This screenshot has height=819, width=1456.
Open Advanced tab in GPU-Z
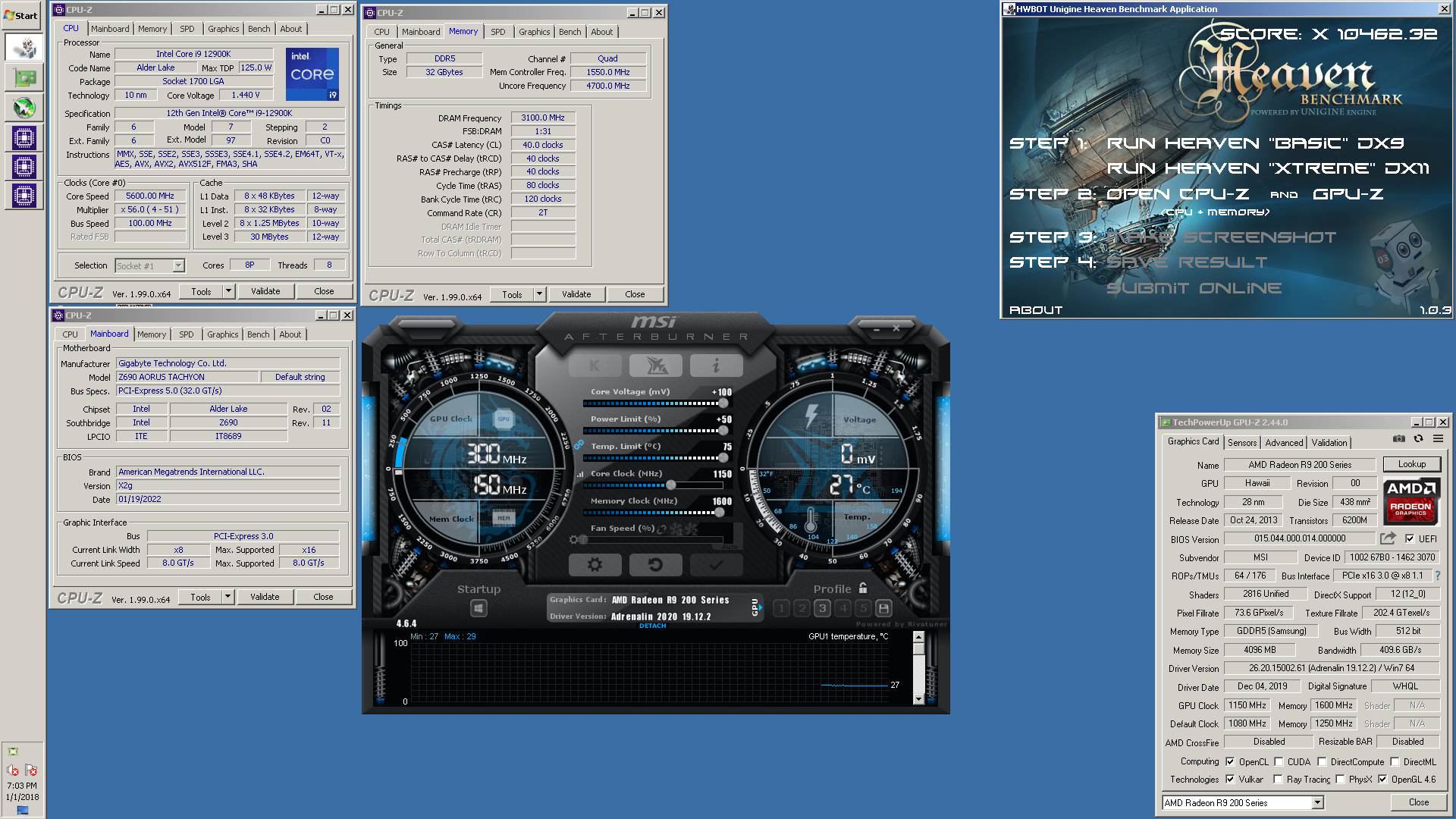tap(1284, 442)
